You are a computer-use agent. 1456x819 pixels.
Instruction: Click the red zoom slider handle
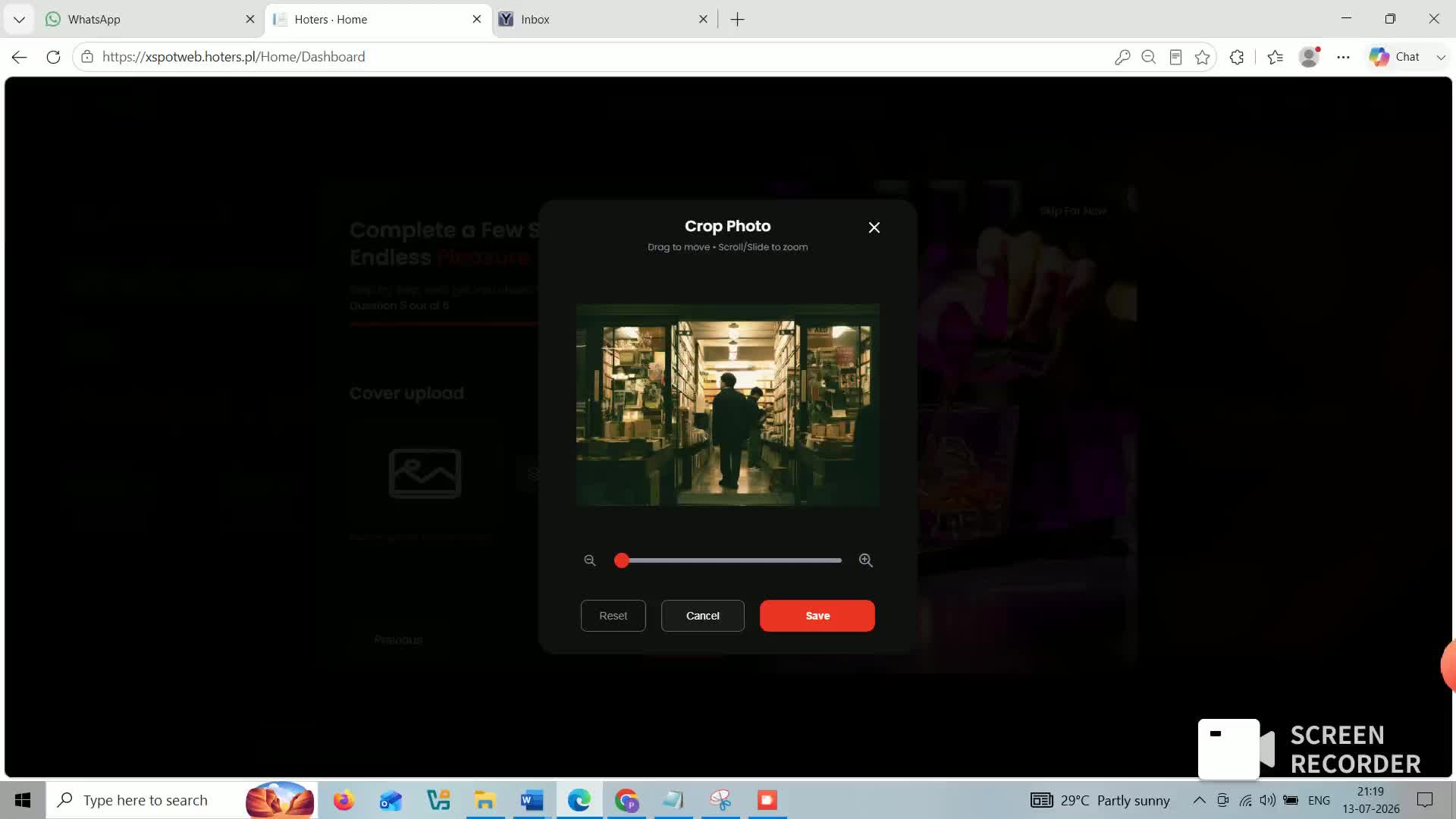pos(622,560)
